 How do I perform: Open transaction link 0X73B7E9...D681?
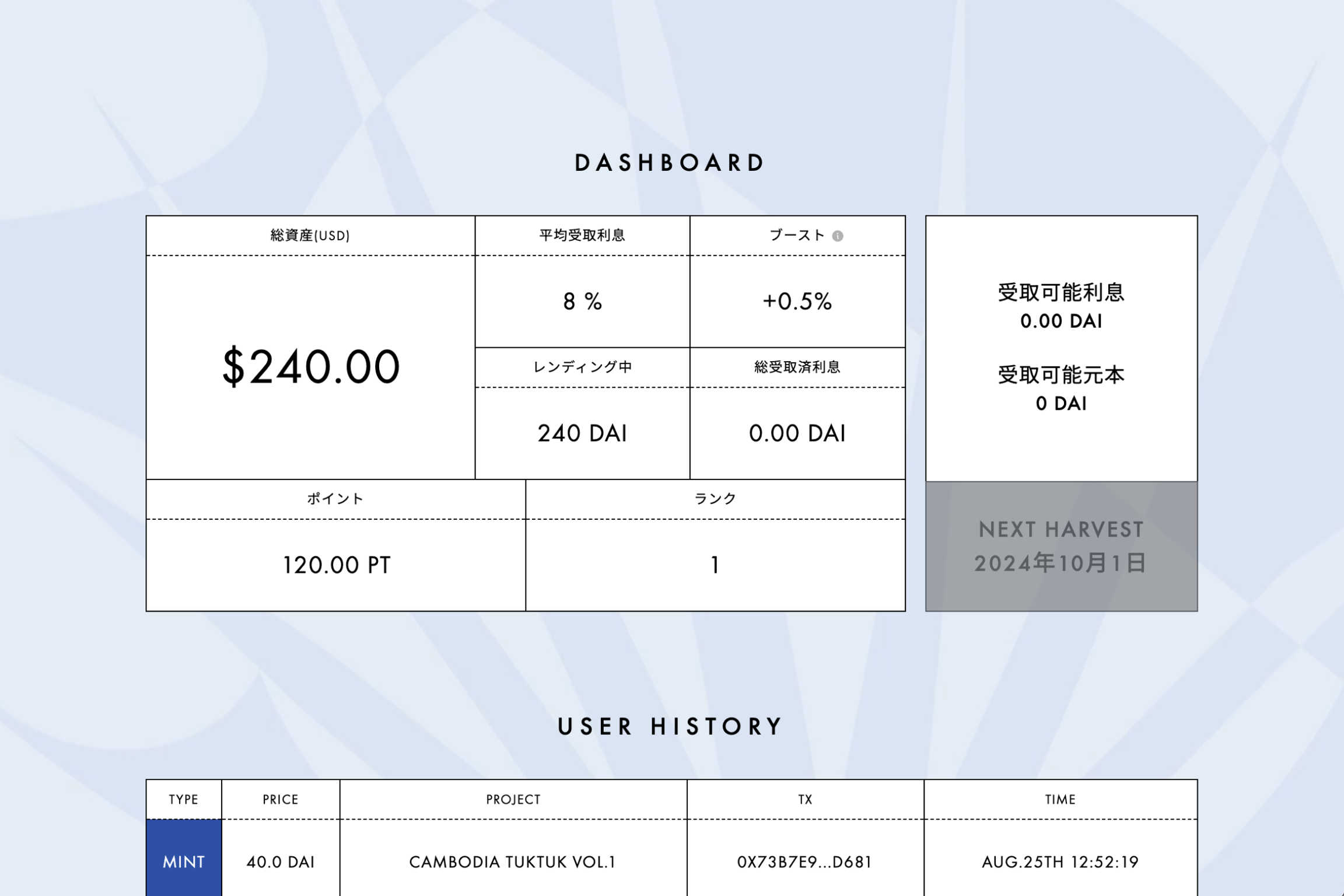point(804,862)
